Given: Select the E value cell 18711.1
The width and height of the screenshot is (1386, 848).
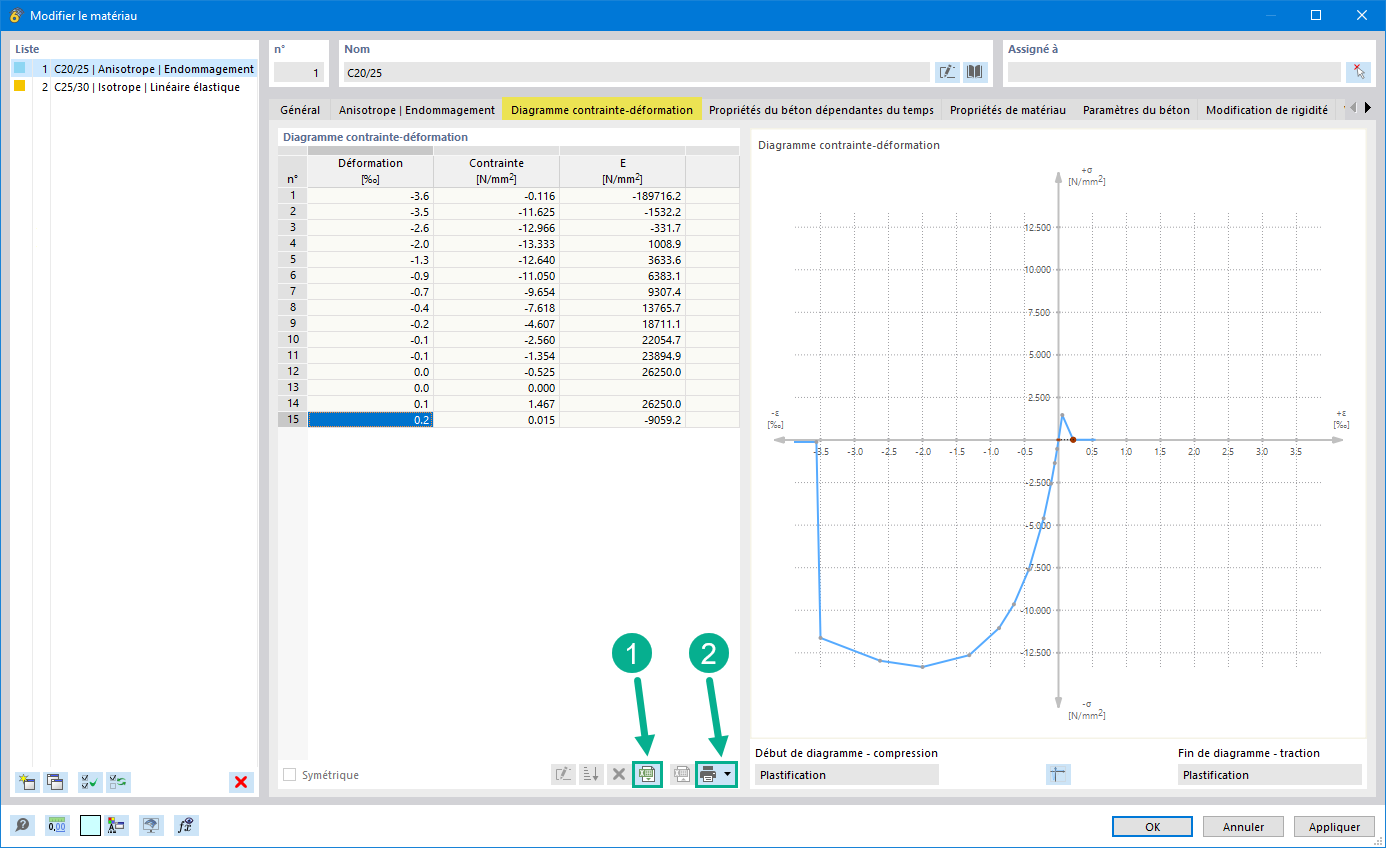Looking at the screenshot, I should (x=622, y=323).
